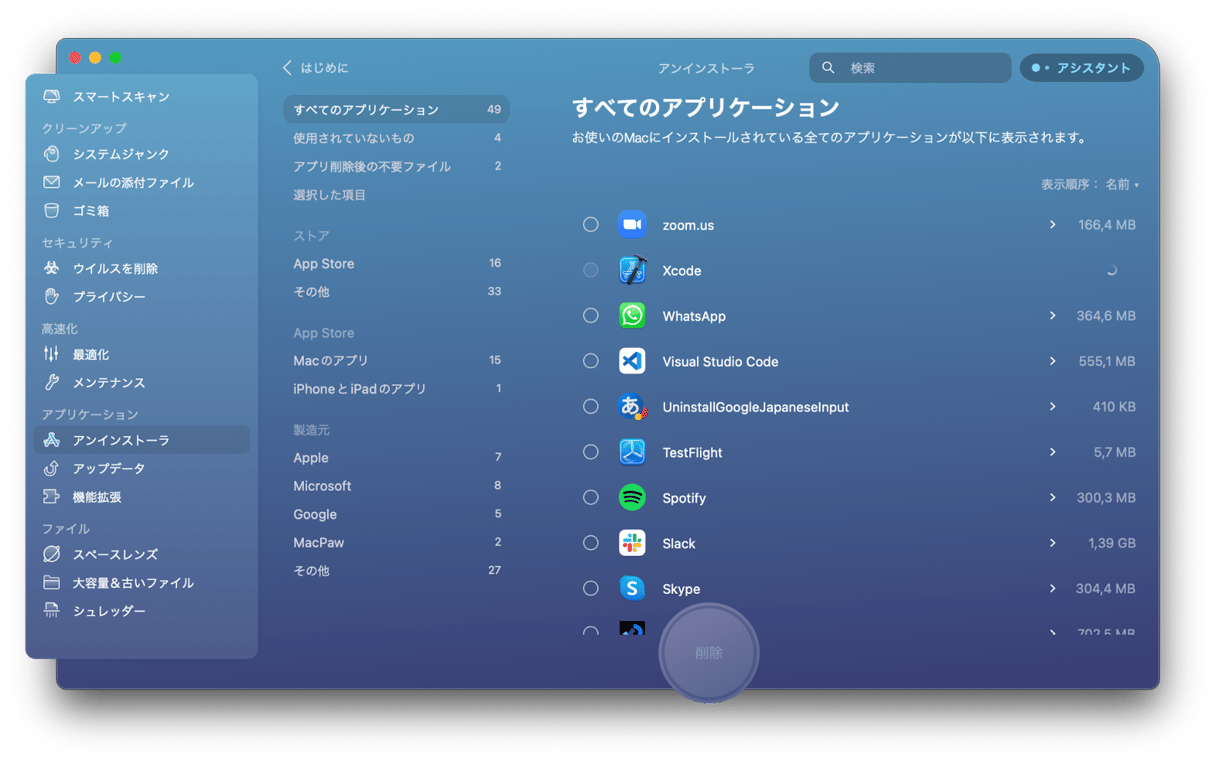Expand TestFlight details chevron

[1052, 452]
